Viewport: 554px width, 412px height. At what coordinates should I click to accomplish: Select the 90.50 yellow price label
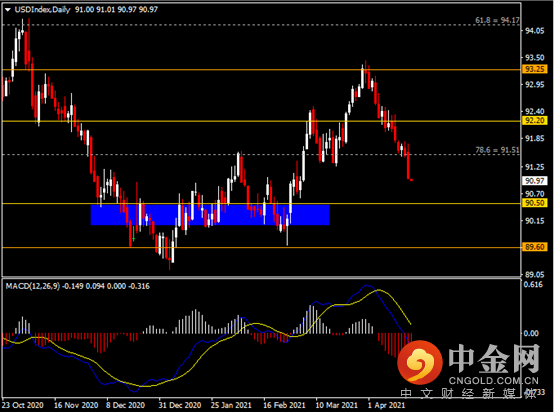(535, 203)
